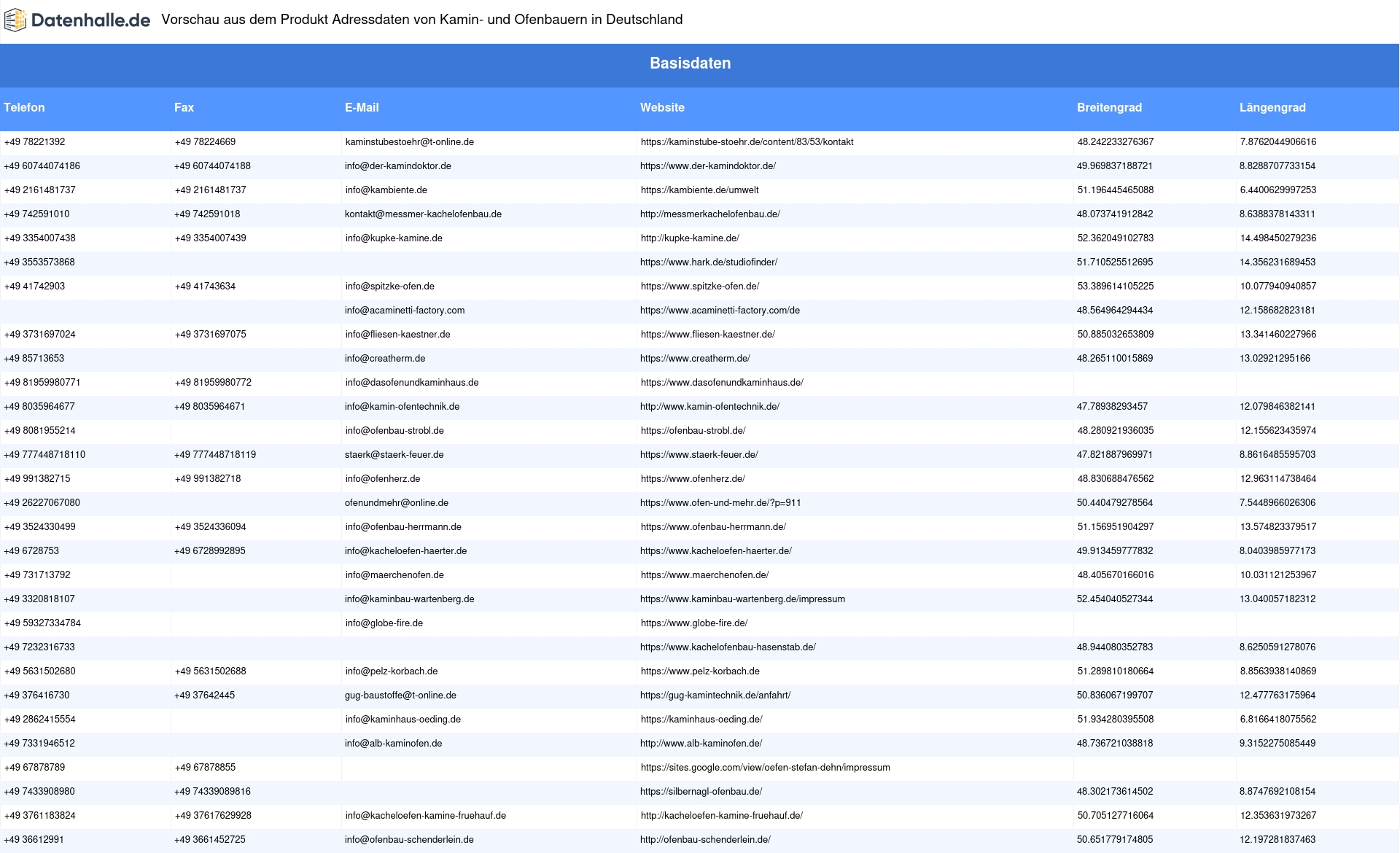Select the Telefon column header

point(24,107)
